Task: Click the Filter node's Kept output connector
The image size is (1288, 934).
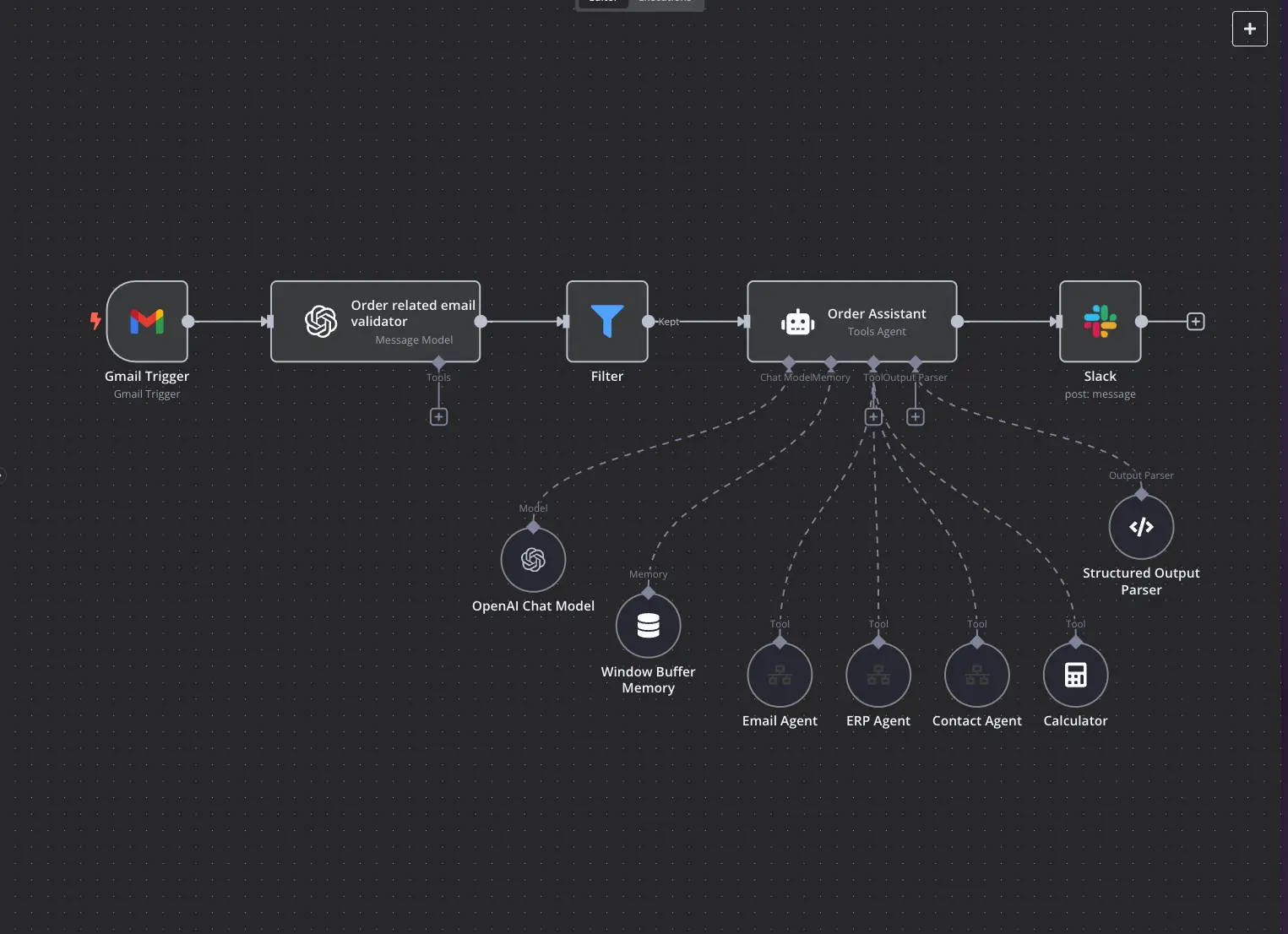Action: tap(648, 322)
